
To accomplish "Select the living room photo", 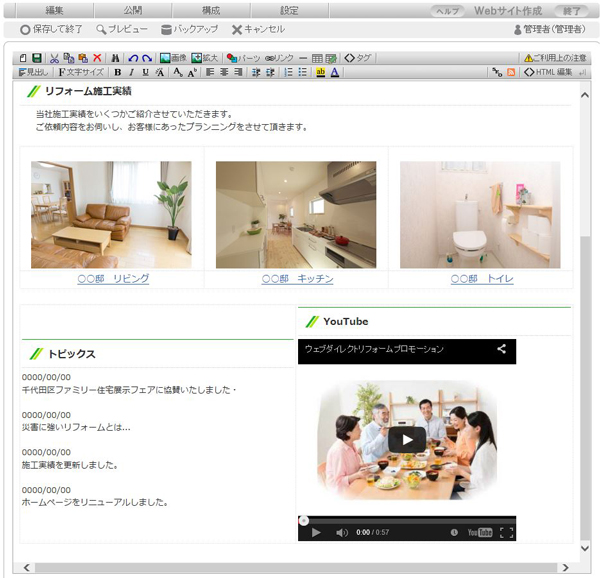I will (111, 215).
